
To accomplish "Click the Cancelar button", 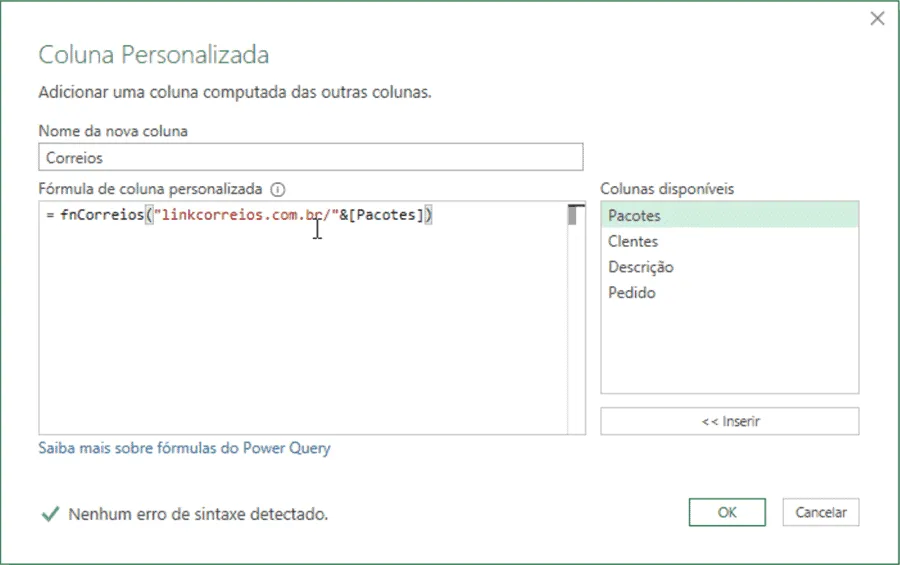I will 820,512.
